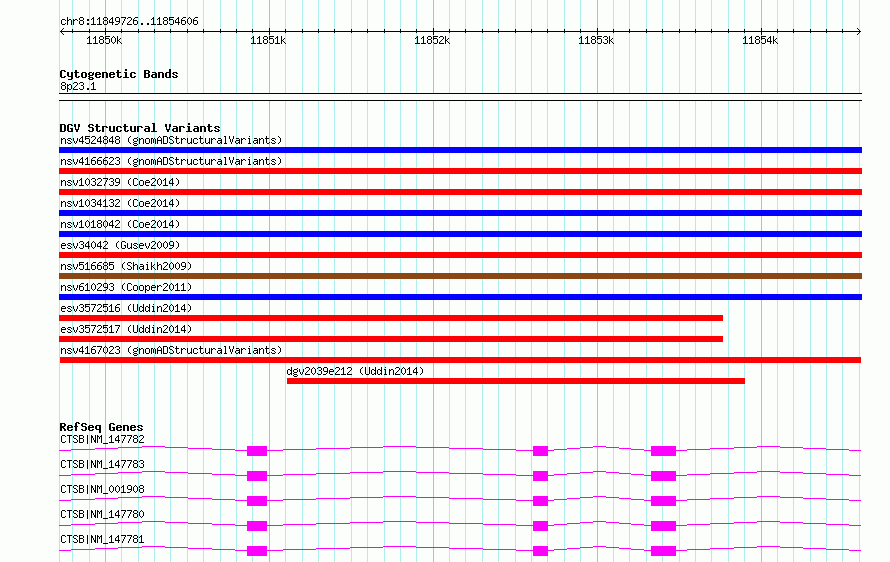890x562 pixels.
Task: Click middle exon of CTSB|NM_147781
Action: pyautogui.click(x=540, y=551)
